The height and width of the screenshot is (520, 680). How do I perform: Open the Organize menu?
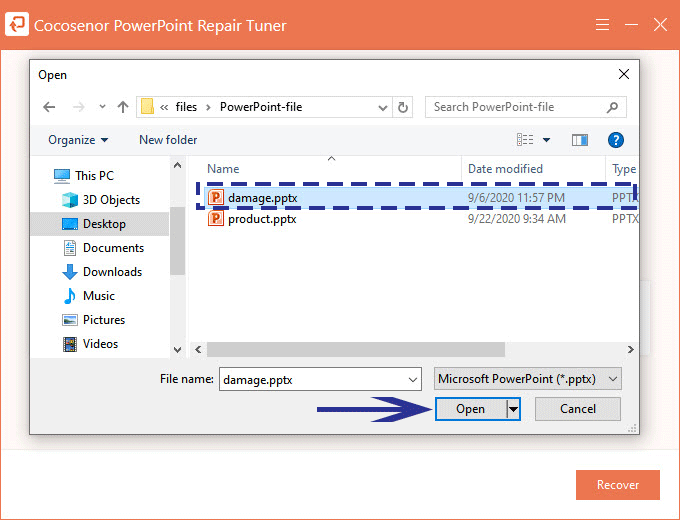click(x=78, y=140)
